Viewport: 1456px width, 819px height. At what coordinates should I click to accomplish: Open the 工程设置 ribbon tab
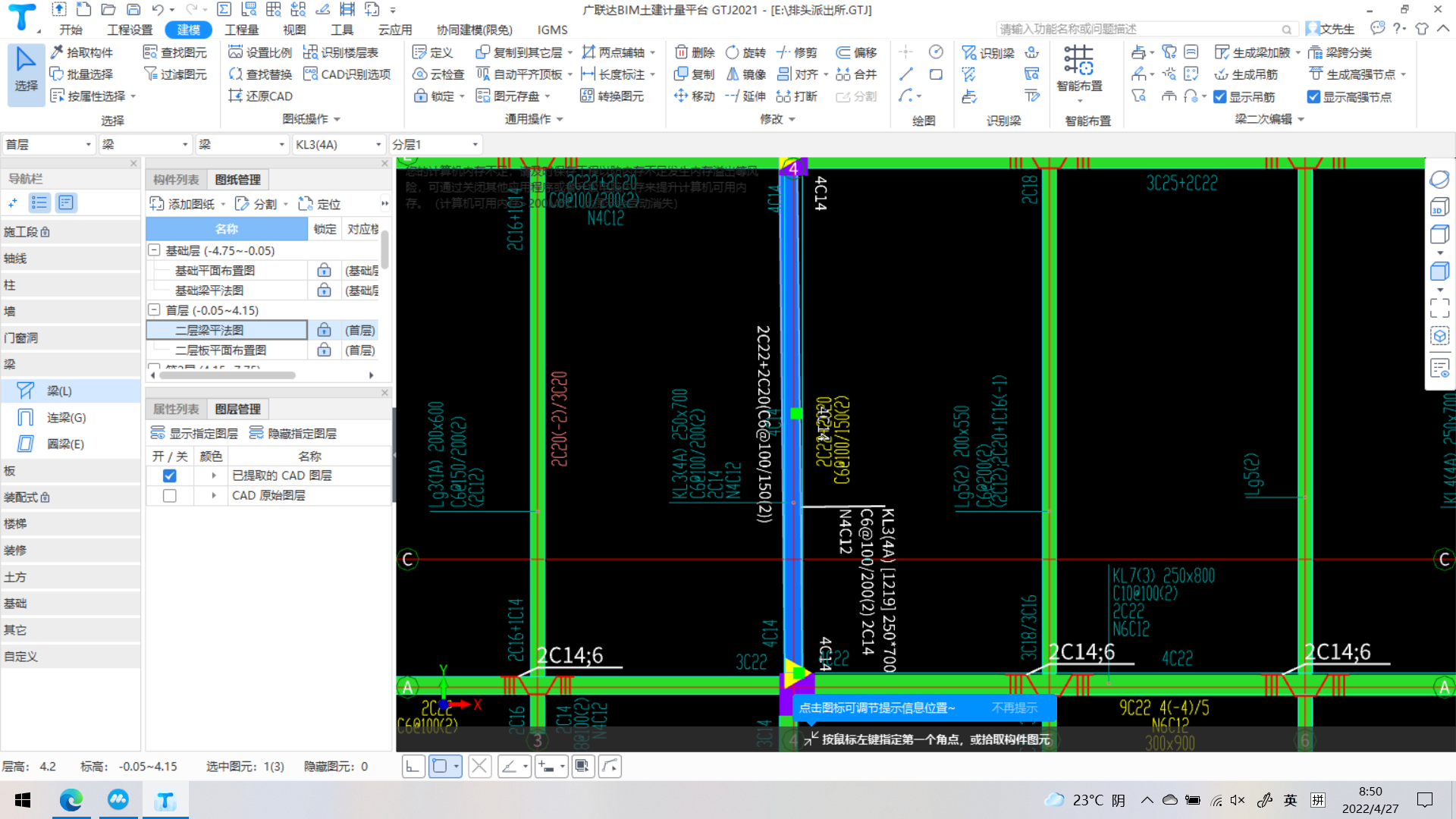tap(130, 30)
